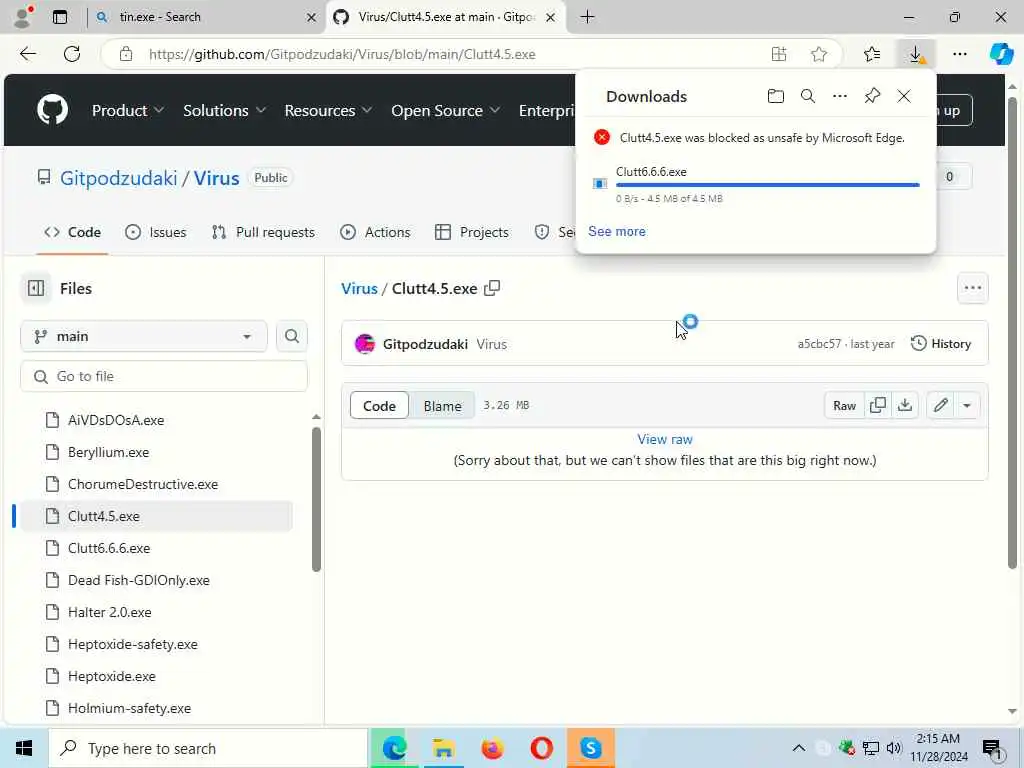The height and width of the screenshot is (768, 1024).
Task: Show hidden system tray icons chevron
Action: click(x=798, y=748)
